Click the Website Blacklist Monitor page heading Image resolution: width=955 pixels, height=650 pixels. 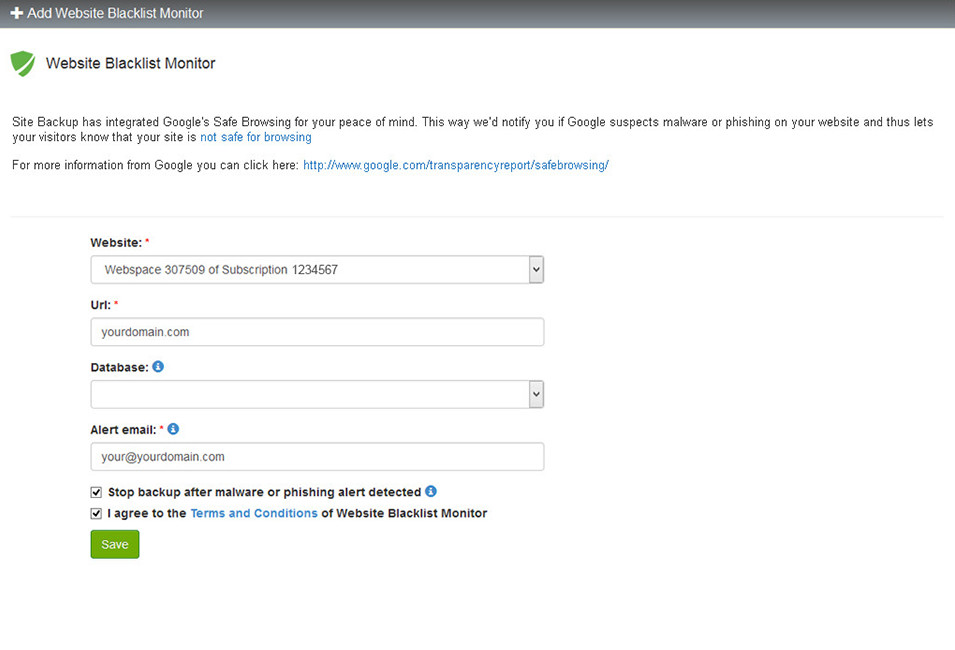pyautogui.click(x=131, y=63)
